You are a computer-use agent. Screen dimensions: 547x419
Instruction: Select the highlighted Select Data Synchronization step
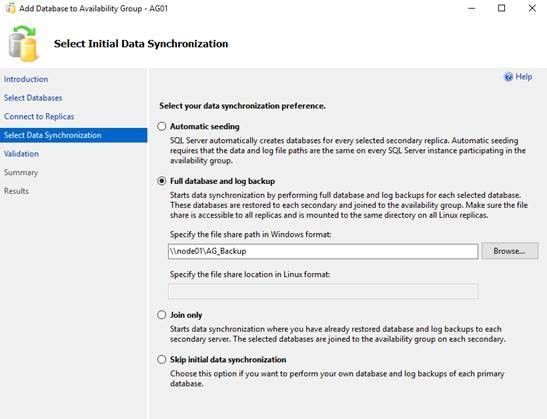point(74,135)
